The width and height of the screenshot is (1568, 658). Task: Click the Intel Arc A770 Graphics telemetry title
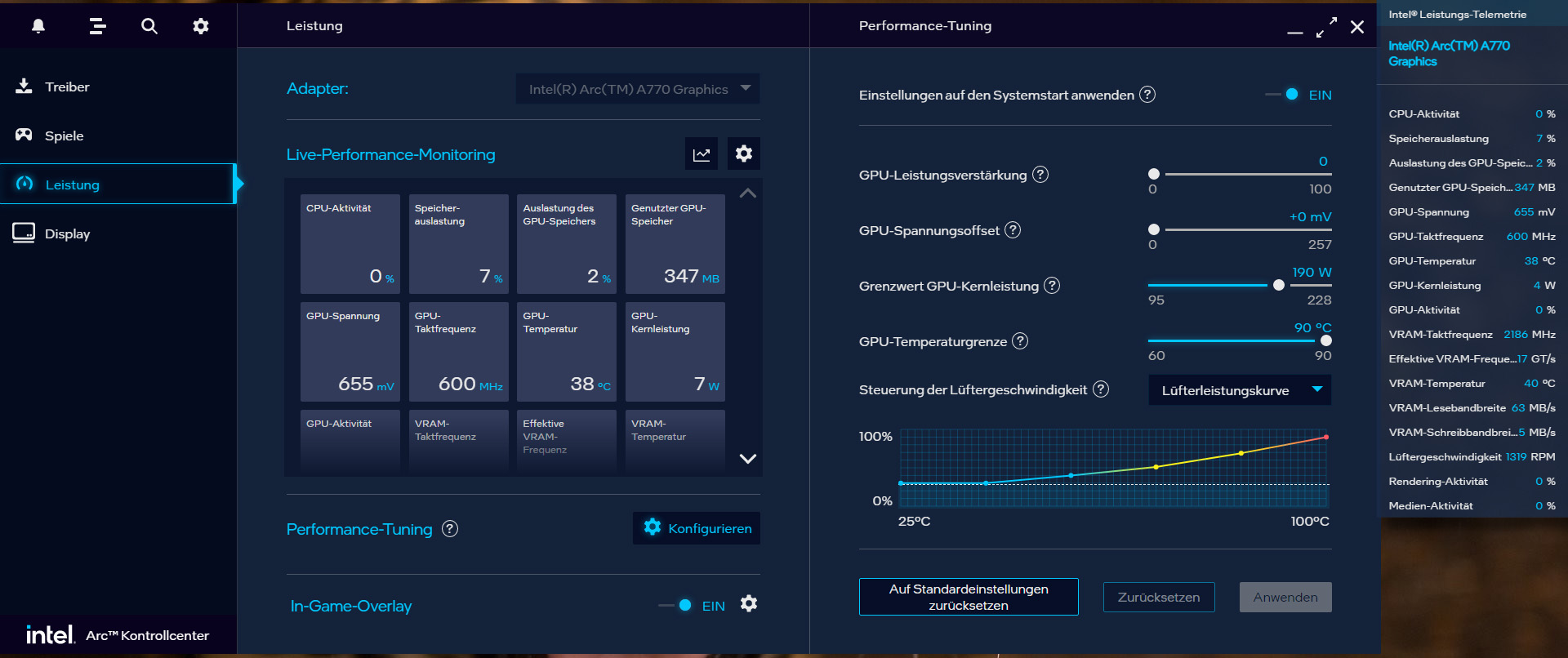coord(1449,53)
